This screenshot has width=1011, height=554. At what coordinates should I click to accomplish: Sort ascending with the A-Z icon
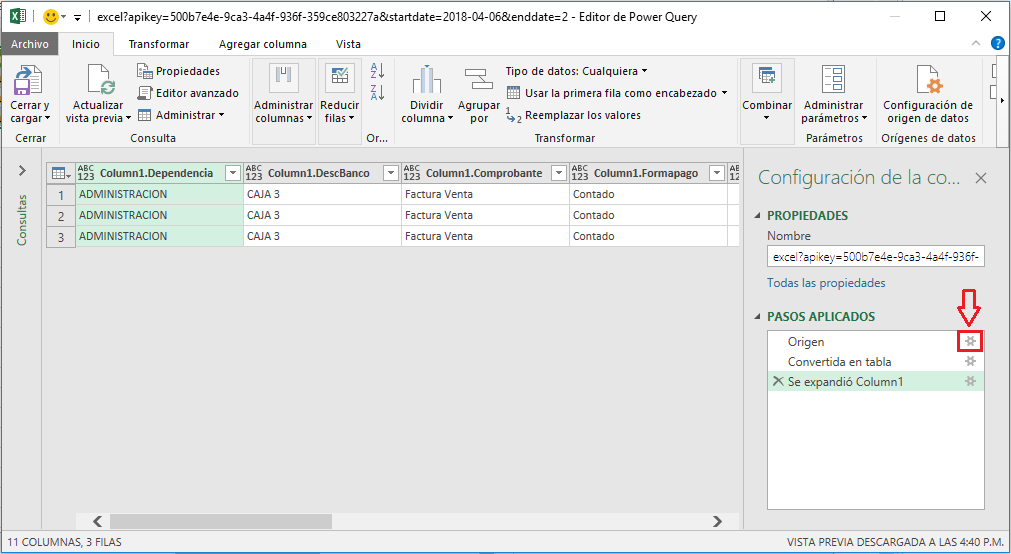coord(377,71)
